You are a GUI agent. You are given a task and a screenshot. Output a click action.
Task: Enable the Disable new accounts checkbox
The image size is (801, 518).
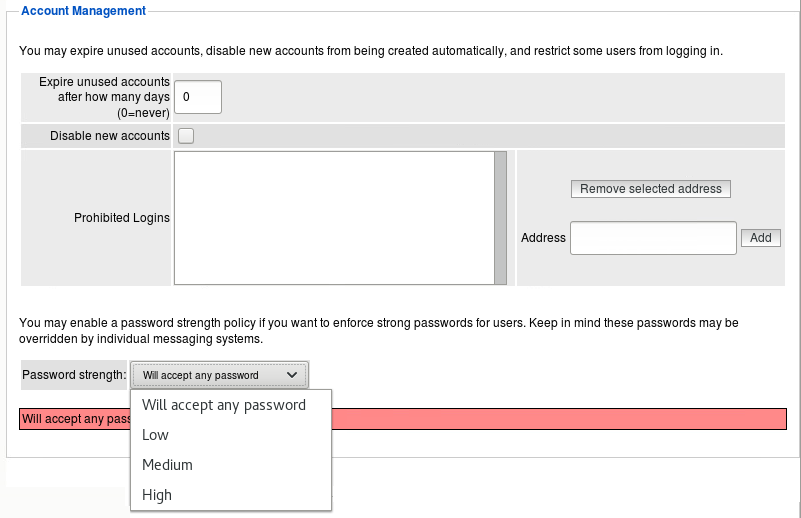pyautogui.click(x=186, y=136)
